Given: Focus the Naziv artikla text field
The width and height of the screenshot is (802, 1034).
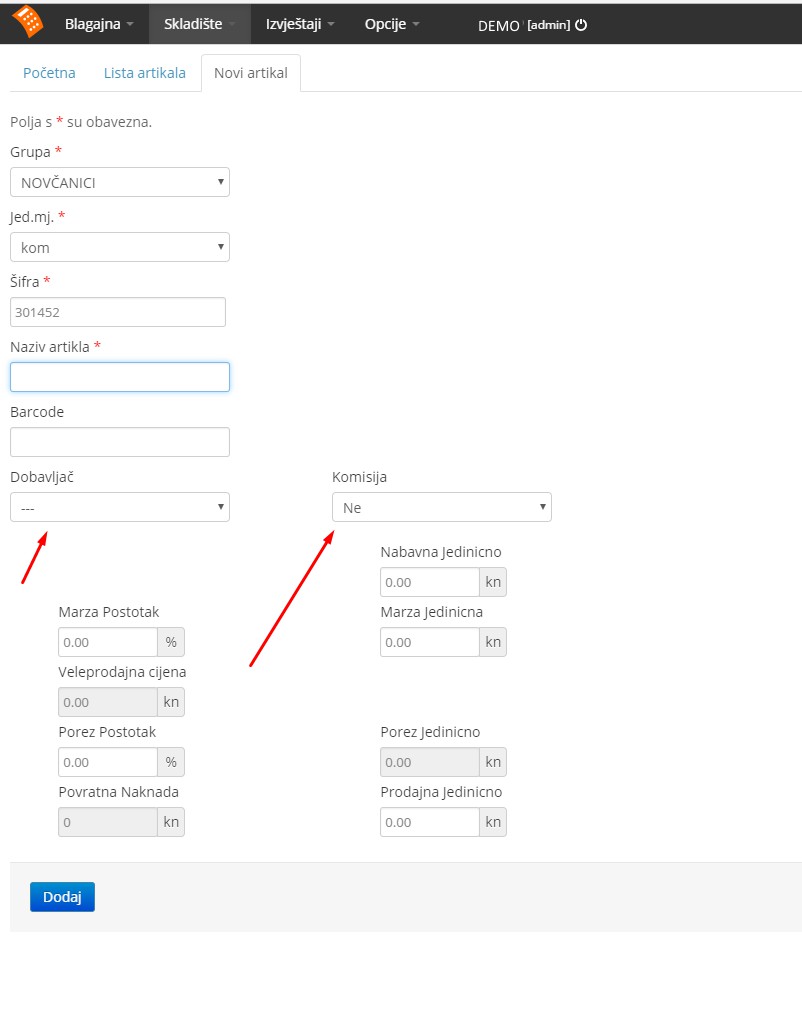Looking at the screenshot, I should click(x=120, y=377).
